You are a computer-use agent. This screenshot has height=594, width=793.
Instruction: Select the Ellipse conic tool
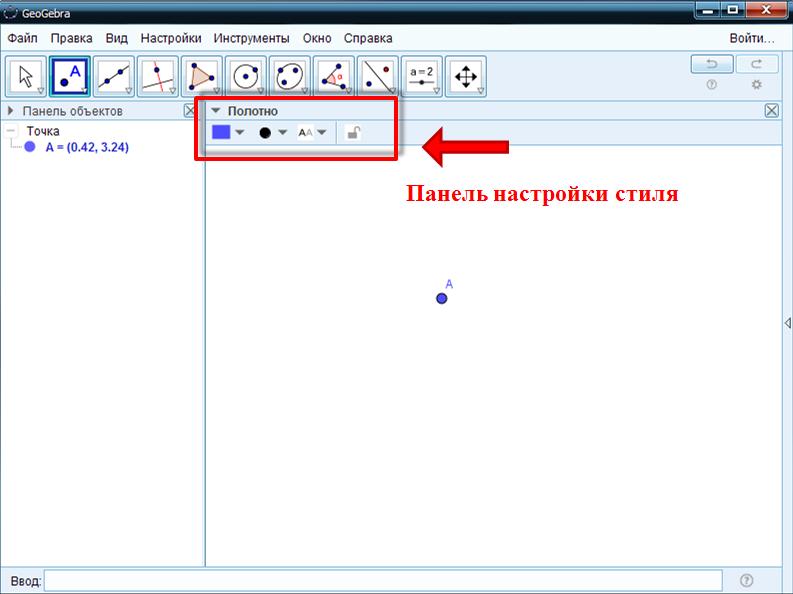(x=290, y=76)
